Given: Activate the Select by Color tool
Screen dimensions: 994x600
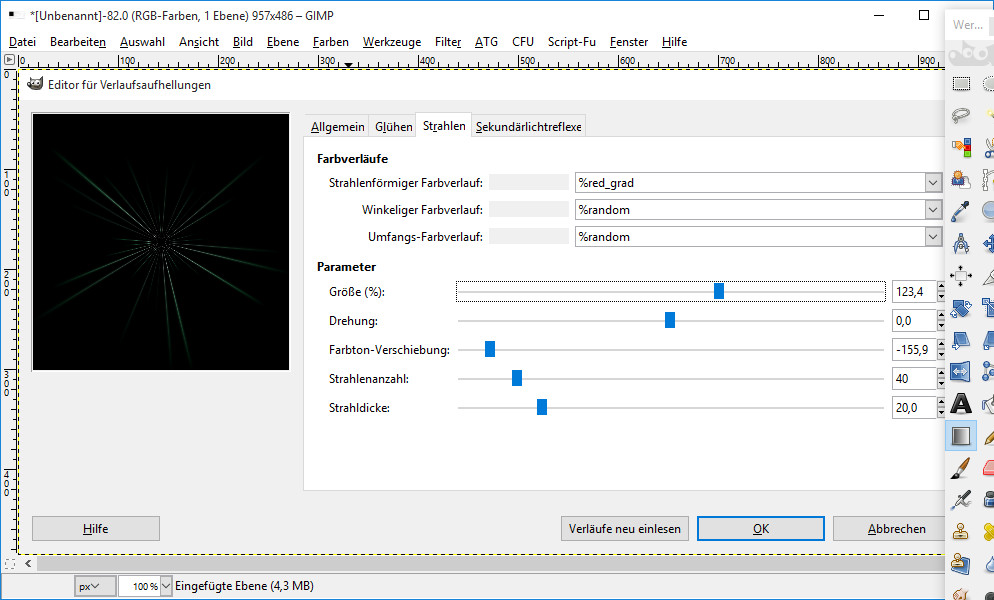Looking at the screenshot, I should pos(961,148).
